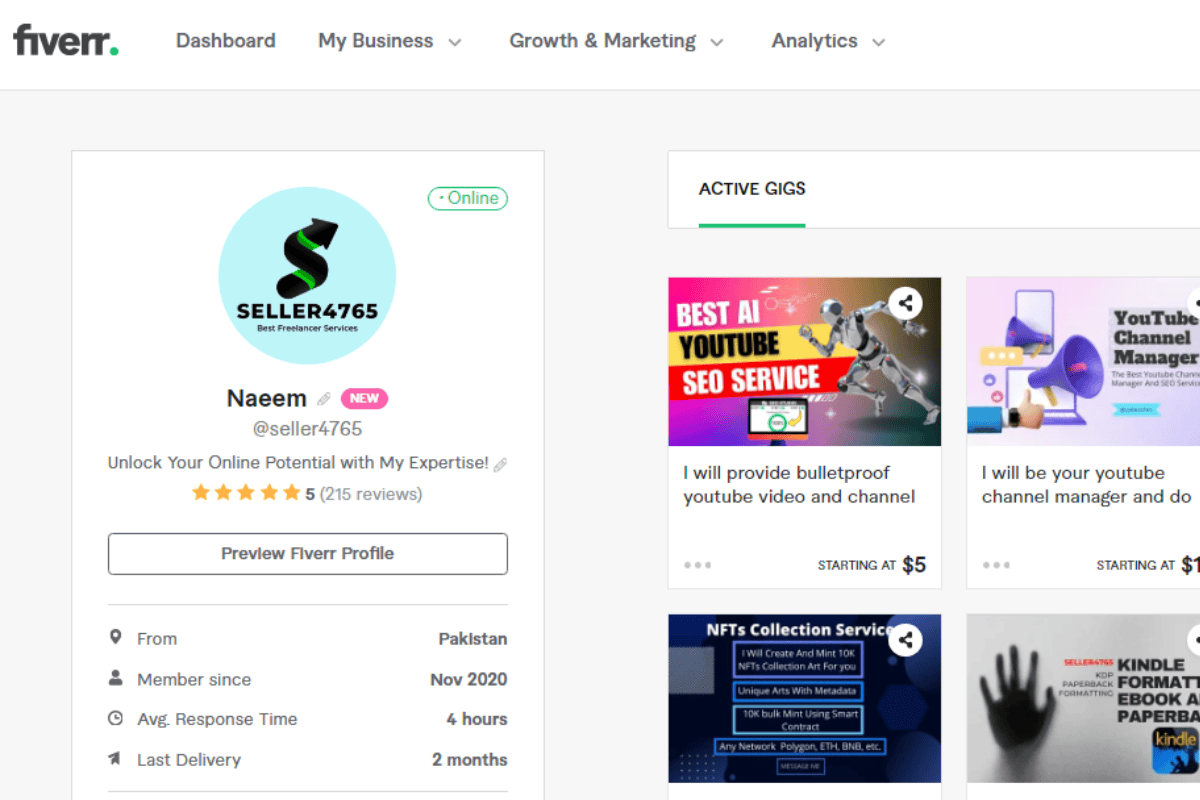Go to the Dashboard menu item
The width and height of the screenshot is (1200, 800).
(226, 41)
